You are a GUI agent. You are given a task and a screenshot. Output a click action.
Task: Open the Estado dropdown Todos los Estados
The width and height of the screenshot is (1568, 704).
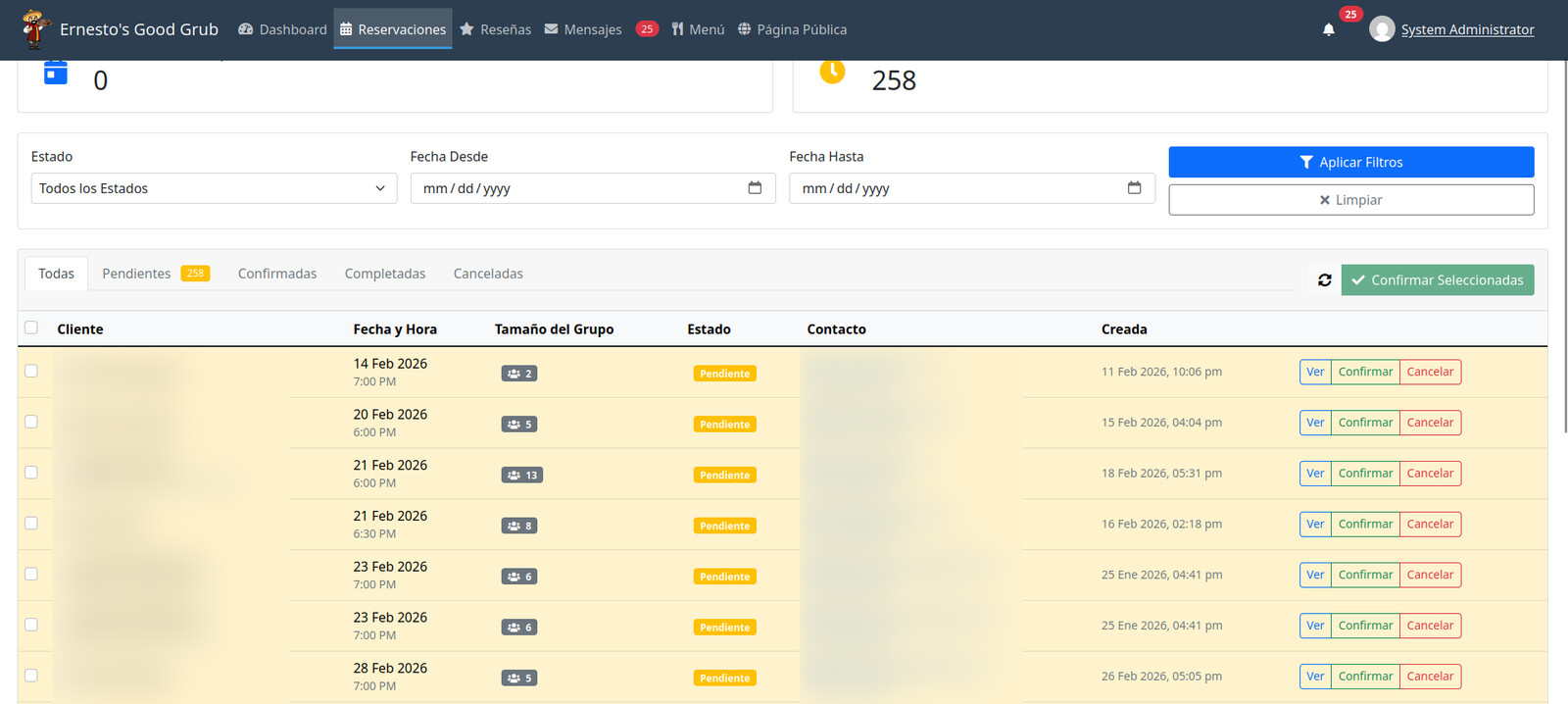click(214, 188)
